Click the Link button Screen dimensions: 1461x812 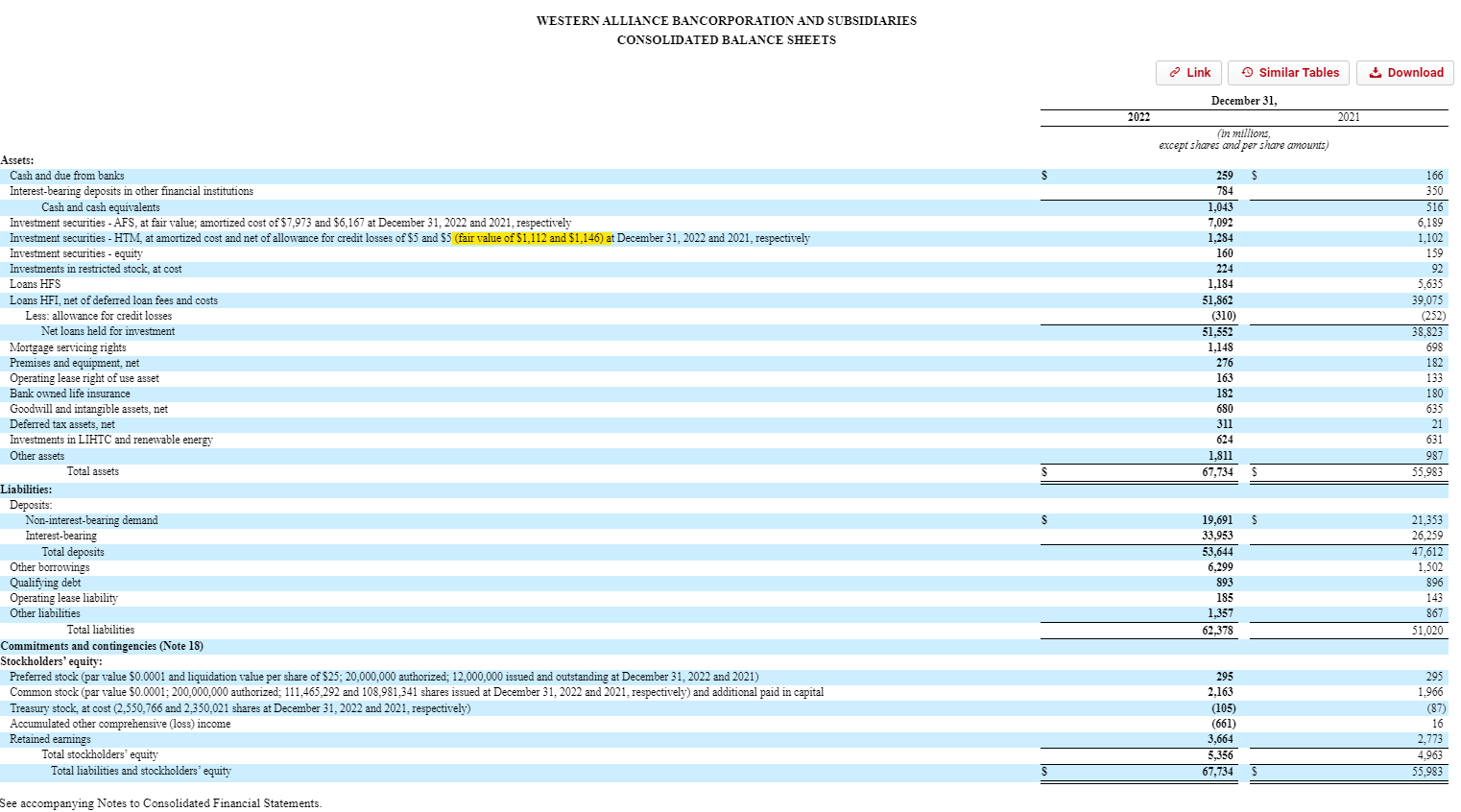tap(1188, 73)
